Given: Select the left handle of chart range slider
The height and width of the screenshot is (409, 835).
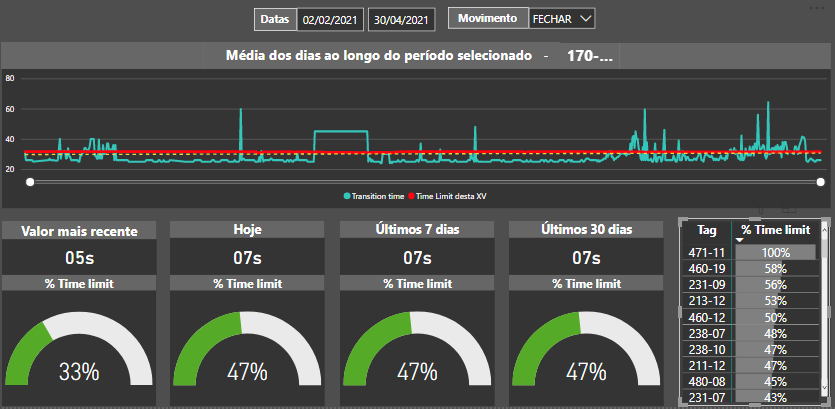Looking at the screenshot, I should (x=30, y=182).
